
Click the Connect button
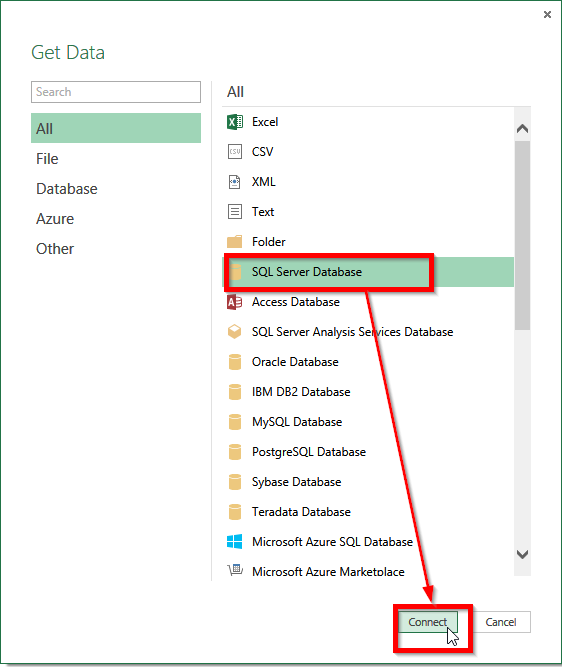[428, 622]
